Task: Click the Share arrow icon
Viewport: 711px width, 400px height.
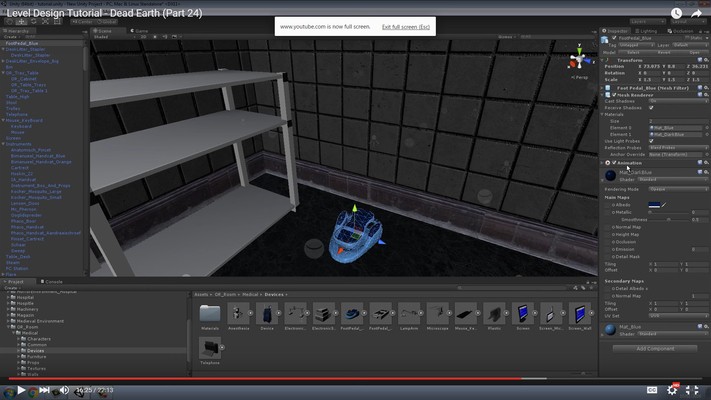Action: [x=696, y=14]
